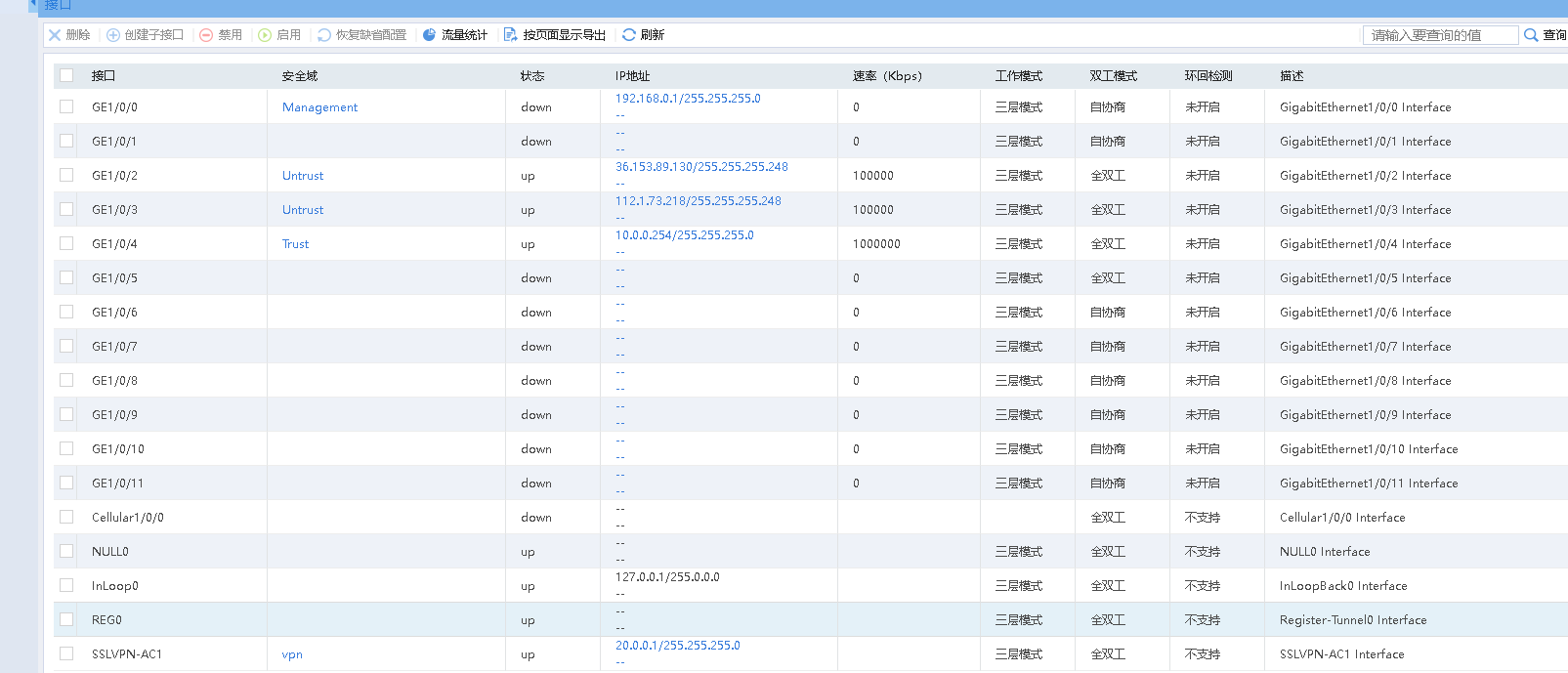Click the 删除 delete button label
Image resolution: width=1568 pixels, height=673 pixels.
[78, 35]
